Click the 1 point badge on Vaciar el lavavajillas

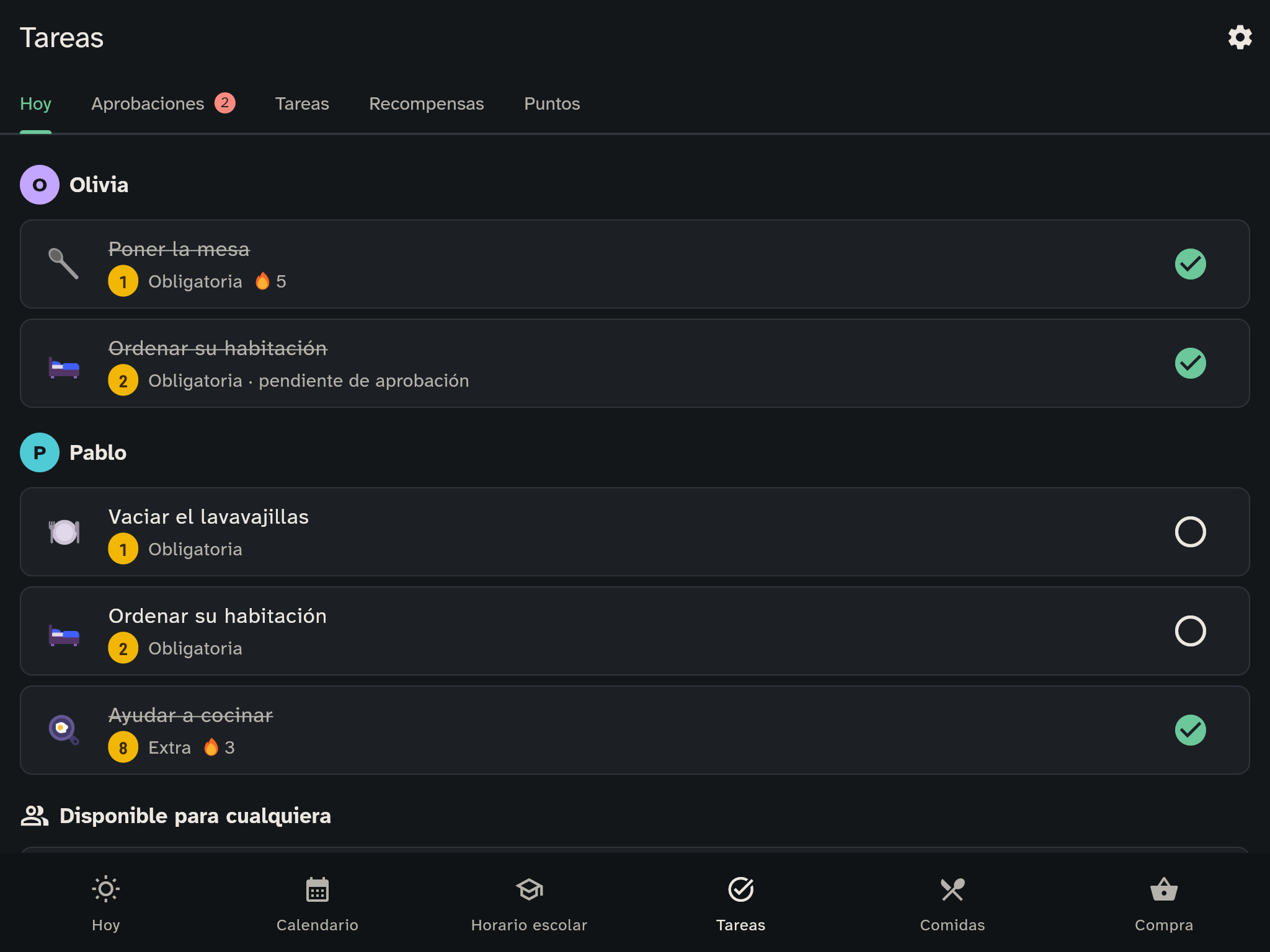point(123,549)
